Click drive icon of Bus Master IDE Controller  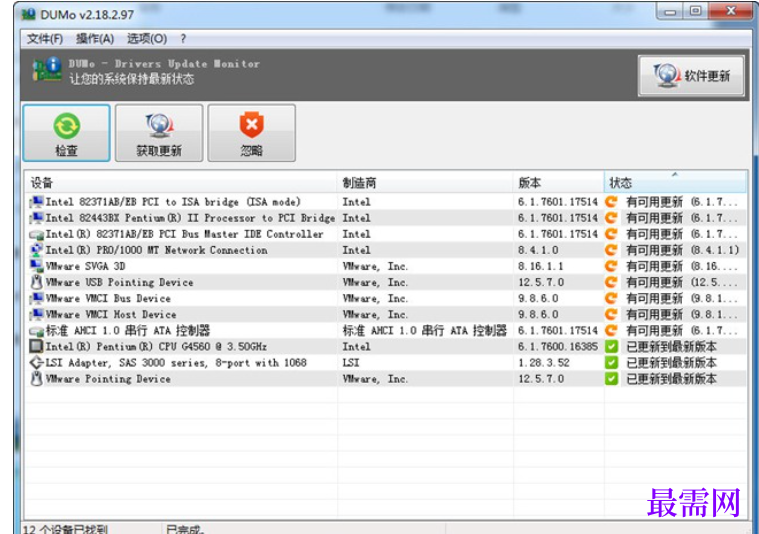[36, 234]
